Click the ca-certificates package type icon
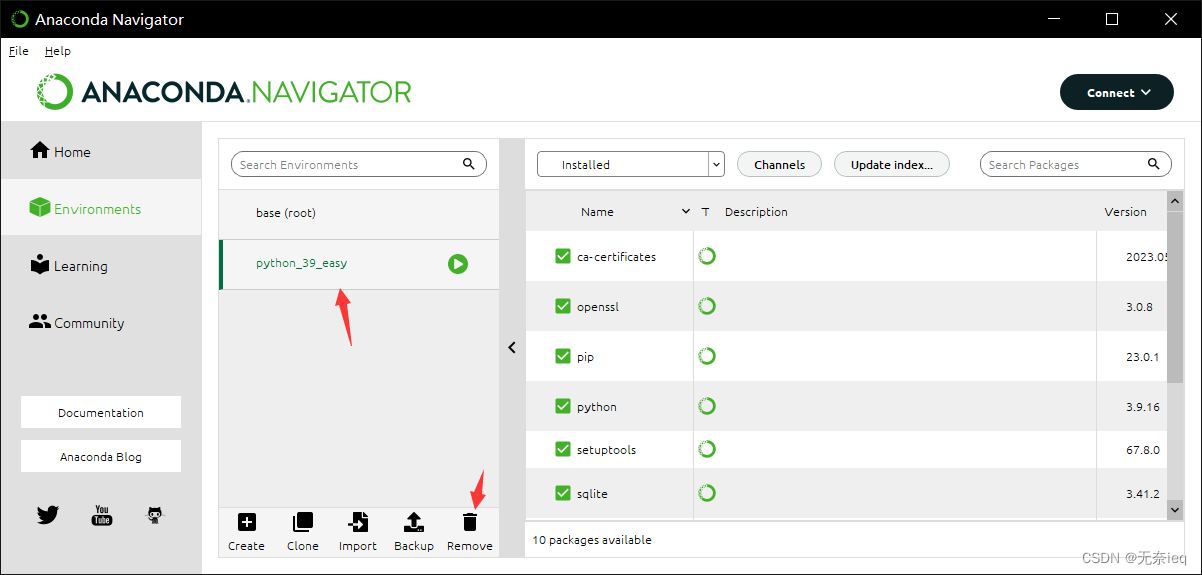The width and height of the screenshot is (1202, 575). (707, 256)
